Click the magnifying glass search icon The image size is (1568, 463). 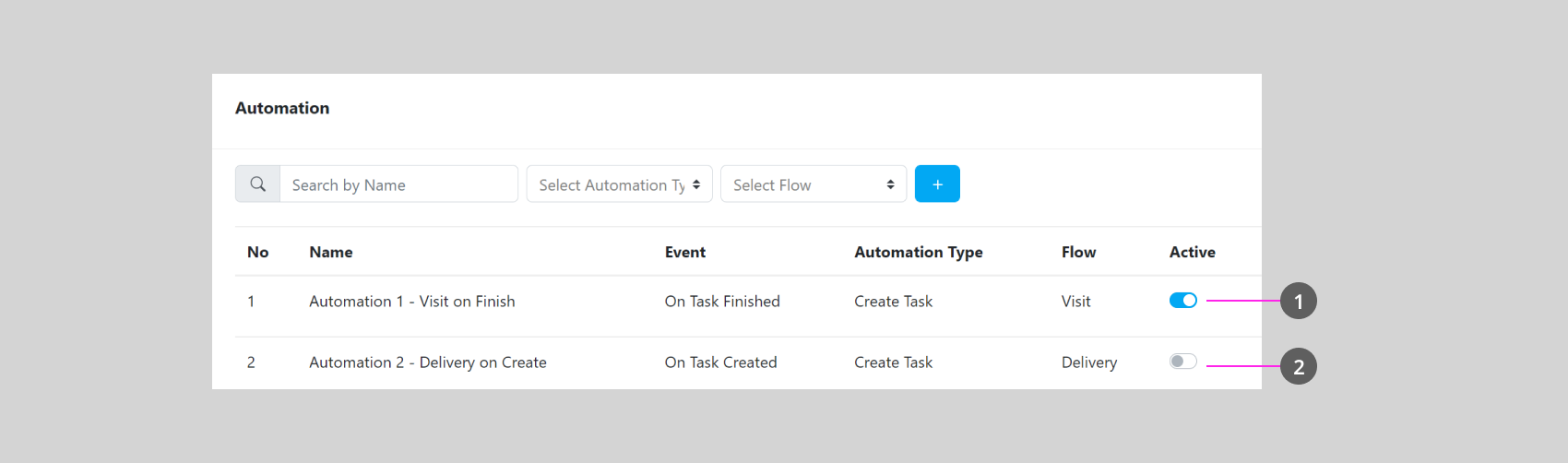tap(258, 184)
